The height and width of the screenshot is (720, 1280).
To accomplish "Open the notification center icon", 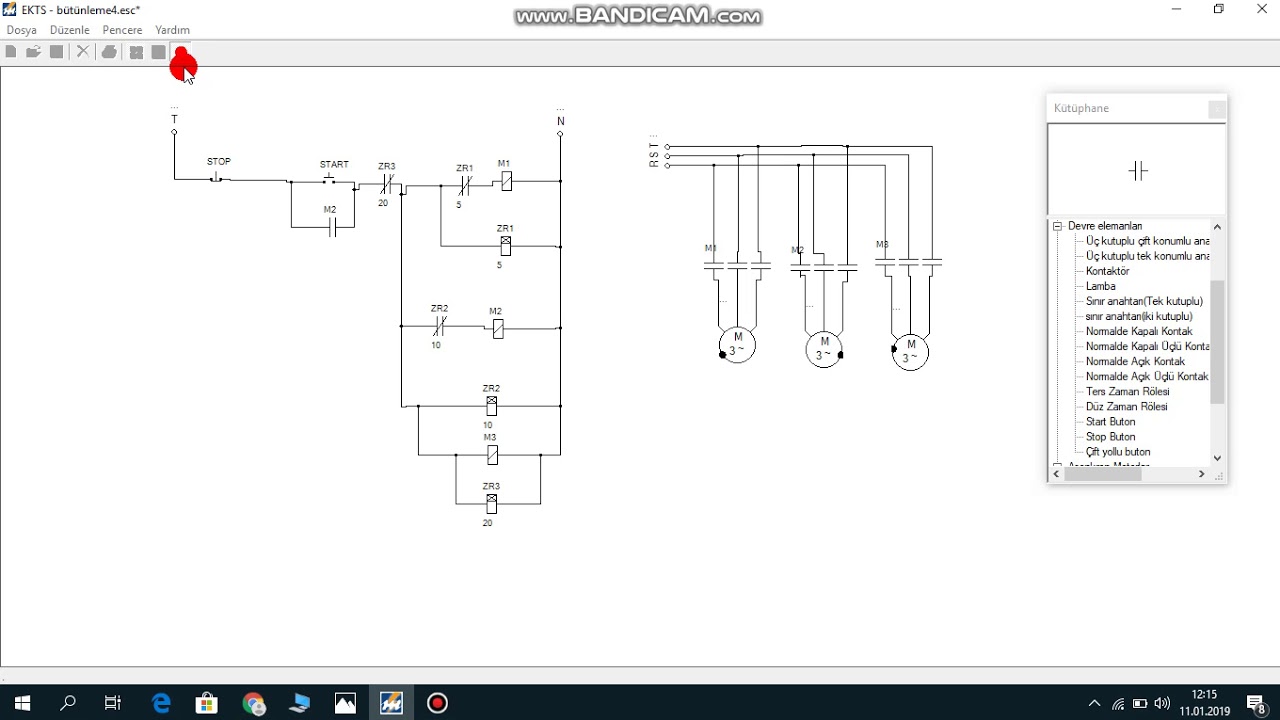I will tap(1257, 703).
